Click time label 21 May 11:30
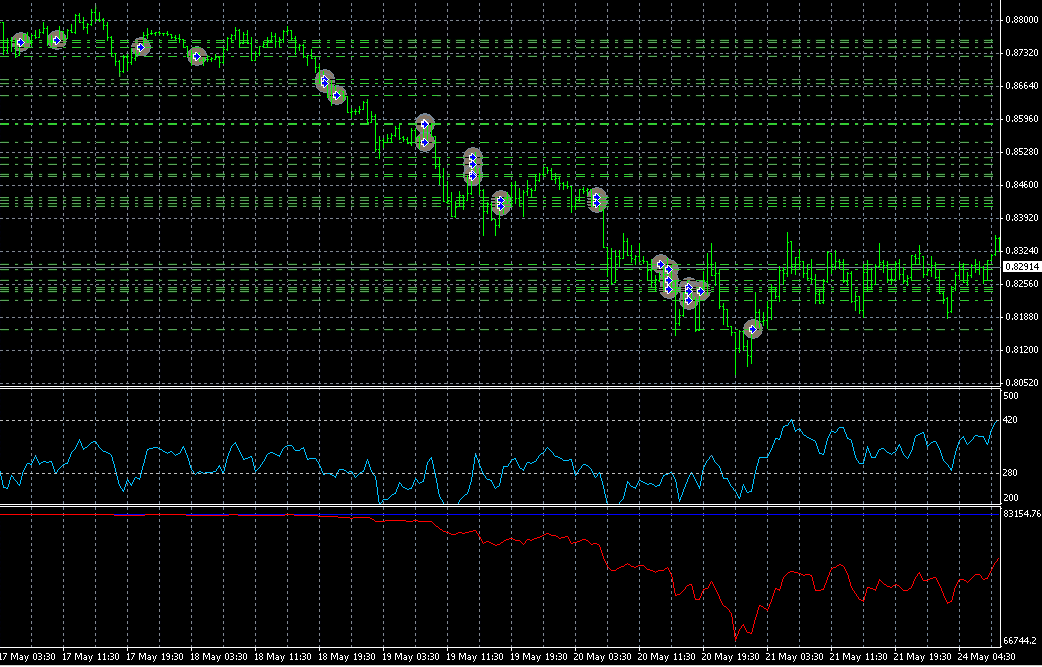Viewport: 1042px width, 667px height. (x=857, y=656)
